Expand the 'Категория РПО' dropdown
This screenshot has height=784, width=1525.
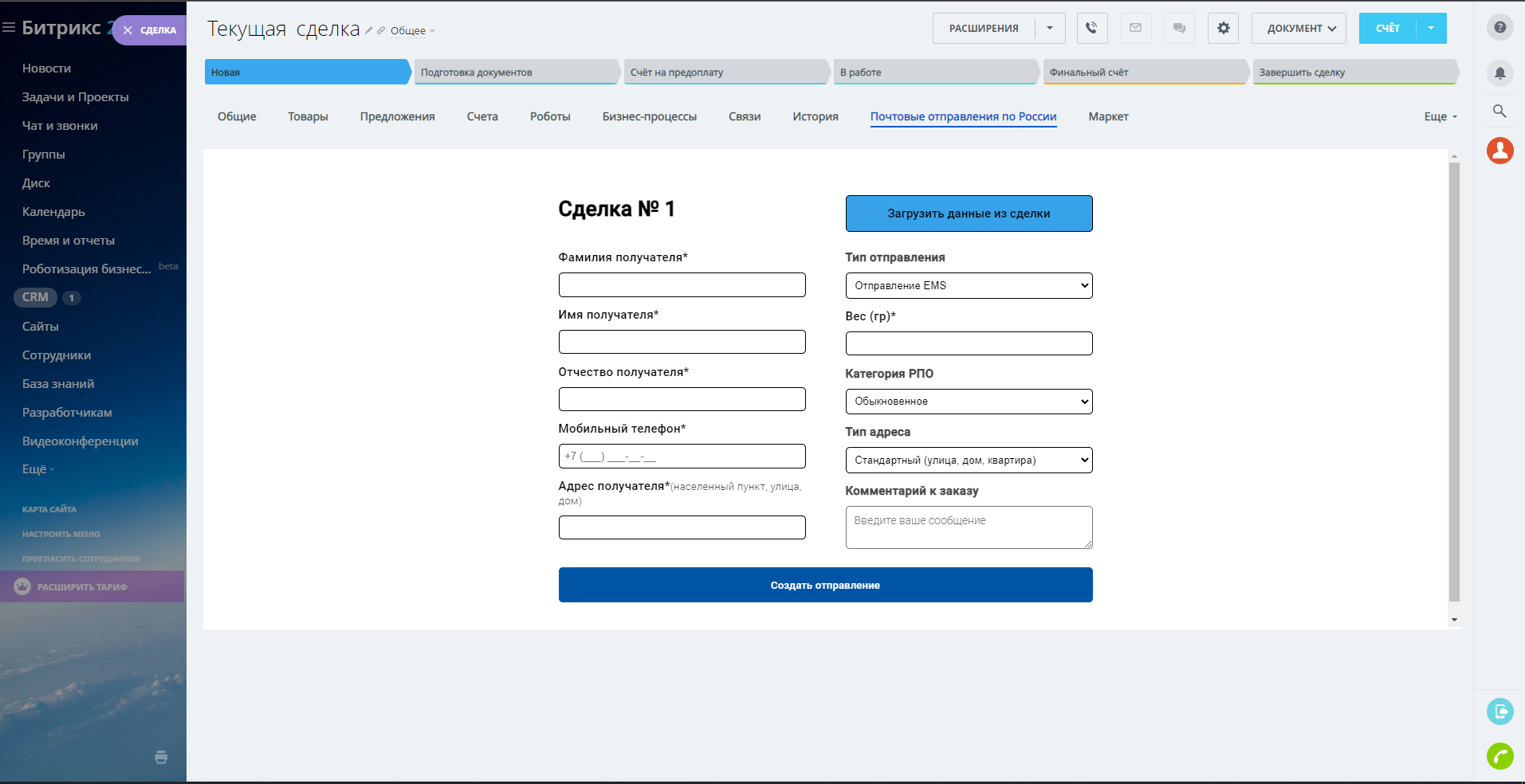pyautogui.click(x=969, y=402)
